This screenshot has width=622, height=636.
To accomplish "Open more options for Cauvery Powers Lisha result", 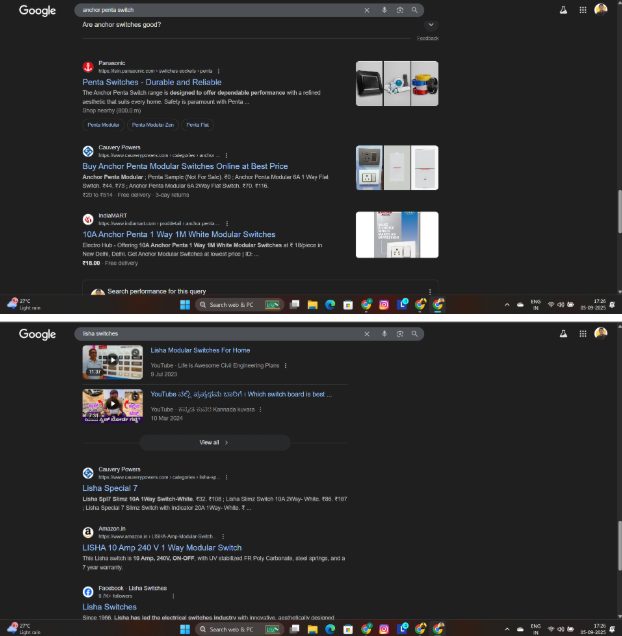I will click(x=226, y=477).
